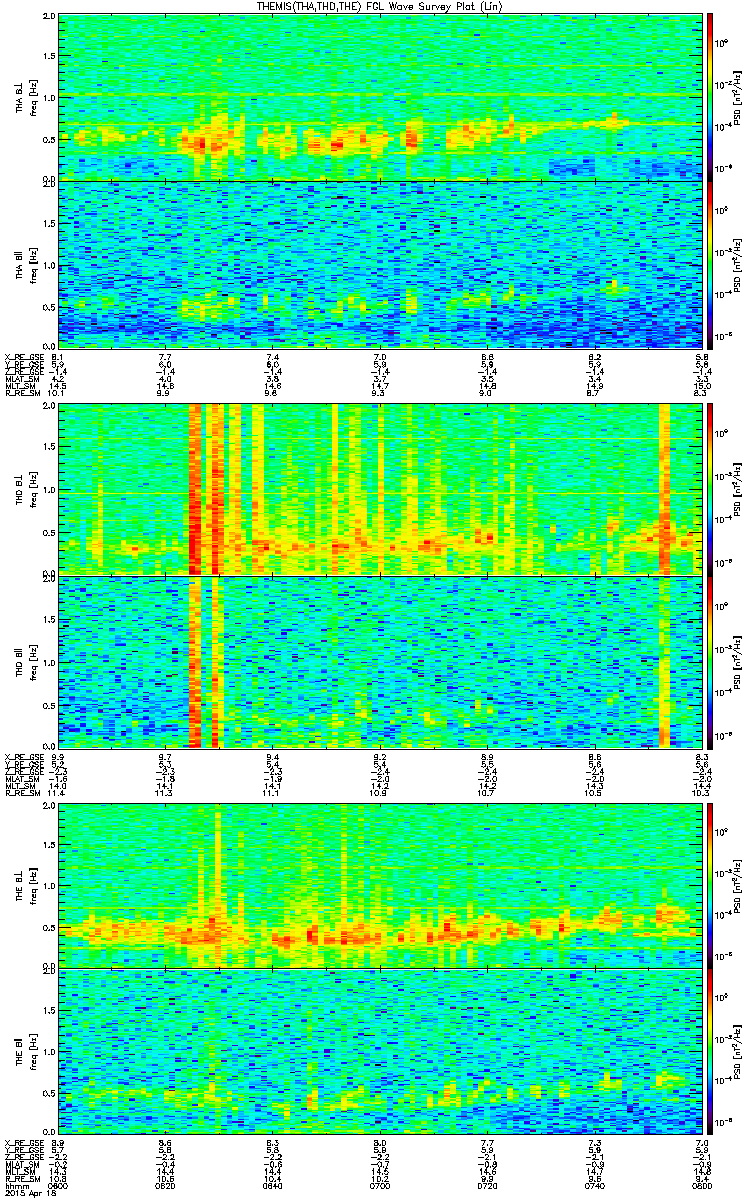
Task: Click PSD unit label of THD BII color bar
Action: [x=738, y=662]
